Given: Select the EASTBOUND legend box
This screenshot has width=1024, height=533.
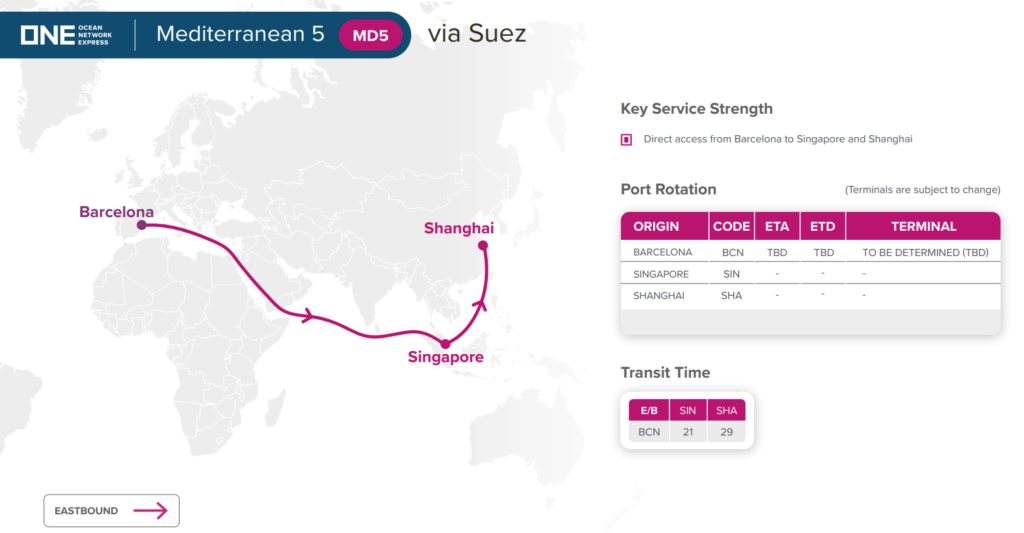Looking at the screenshot, I should click(x=111, y=511).
